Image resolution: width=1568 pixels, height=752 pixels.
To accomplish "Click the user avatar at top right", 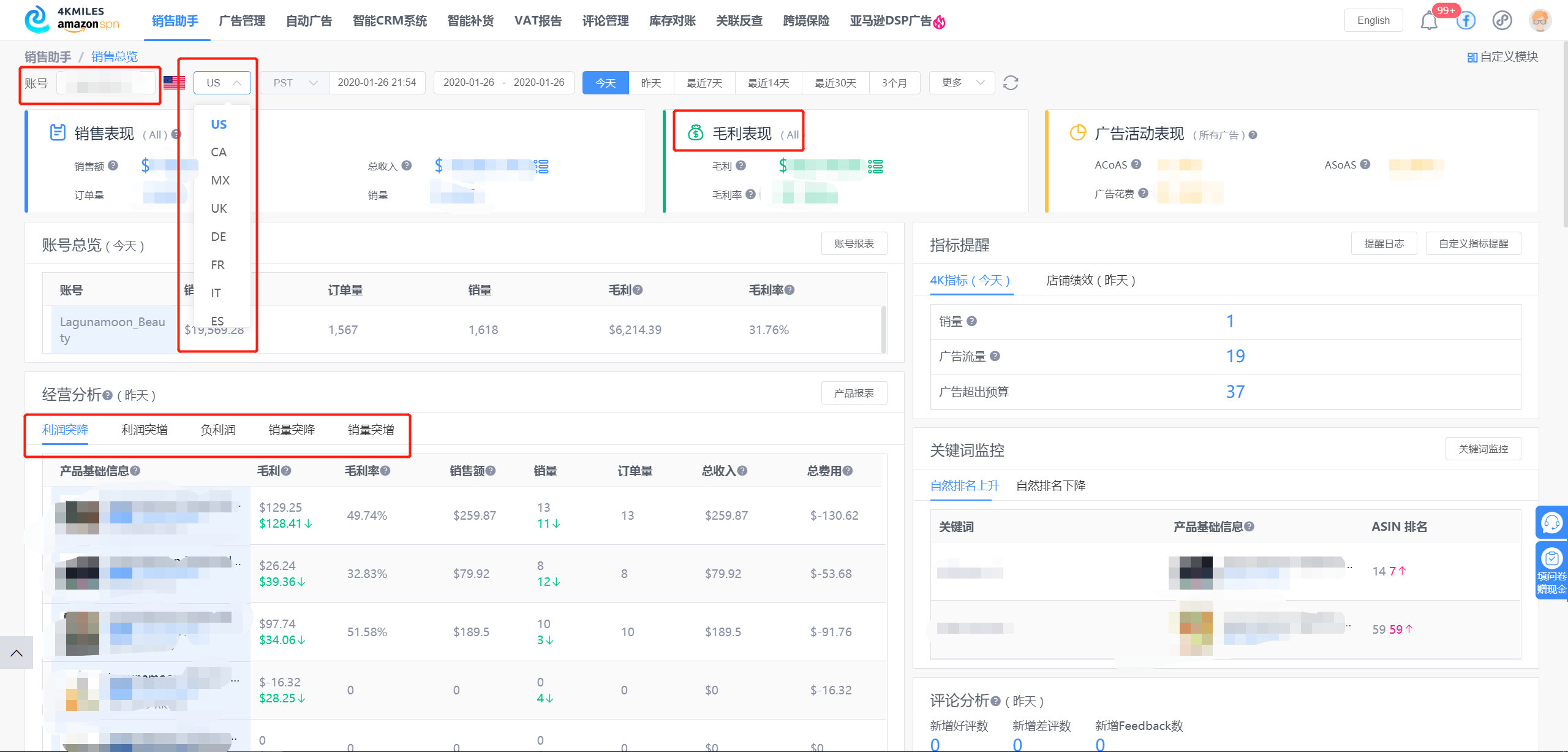I will pyautogui.click(x=1540, y=20).
